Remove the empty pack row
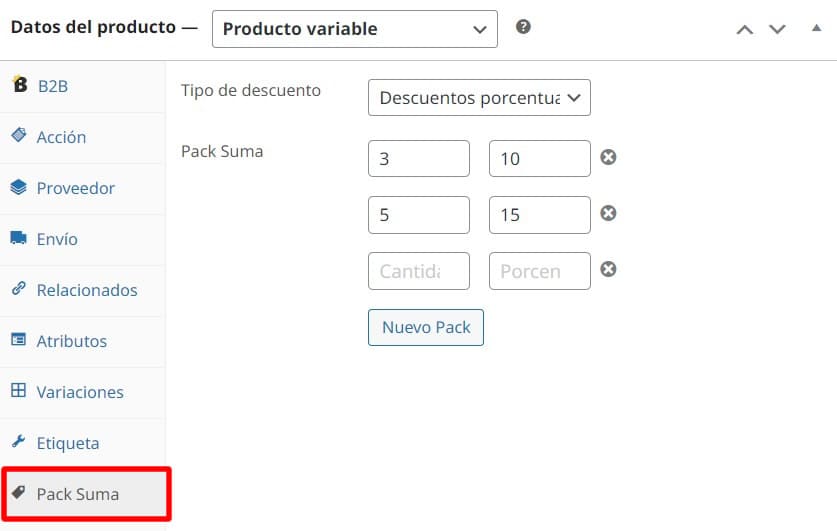 [x=608, y=269]
